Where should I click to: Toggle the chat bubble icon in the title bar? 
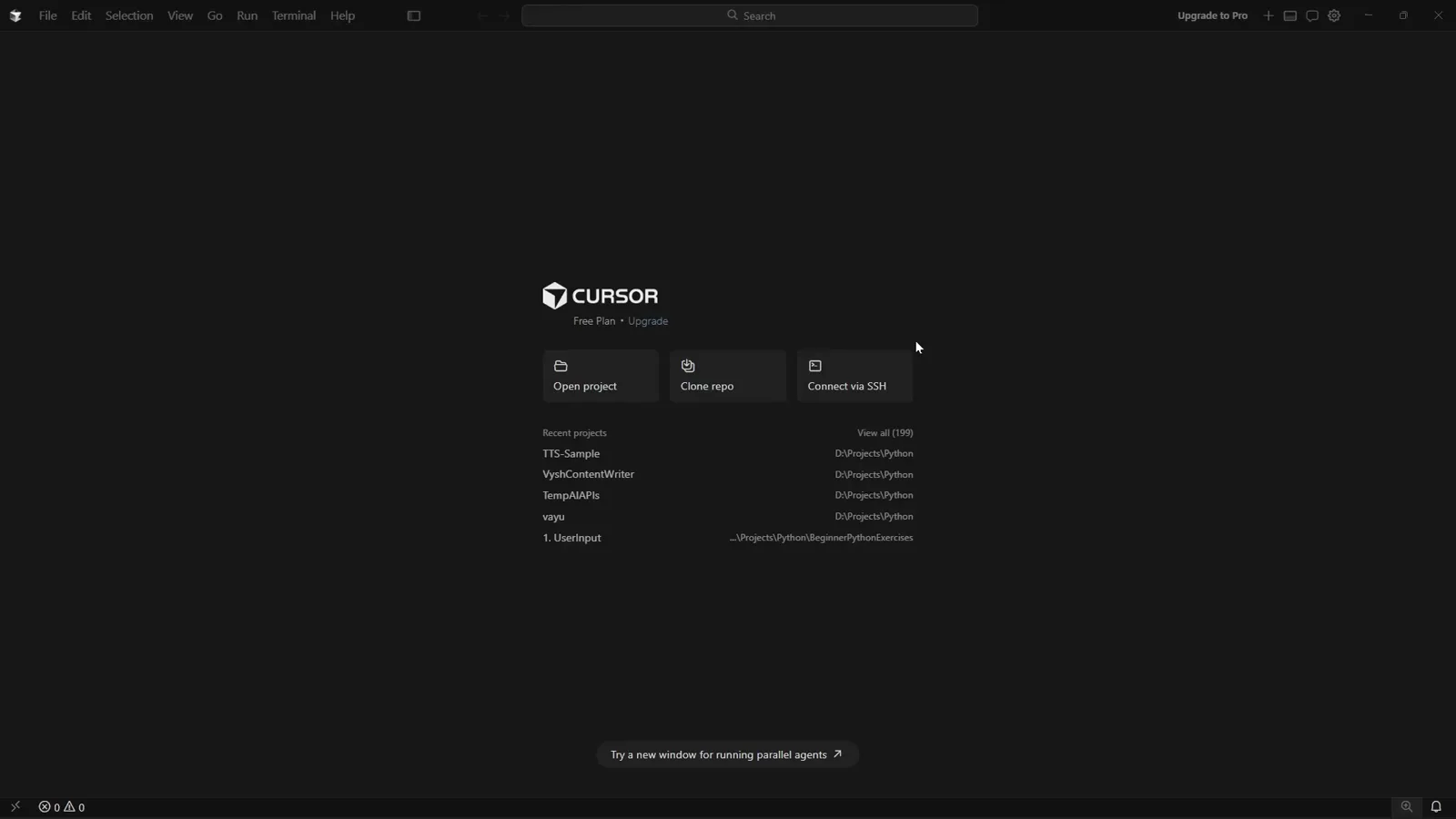[1312, 15]
